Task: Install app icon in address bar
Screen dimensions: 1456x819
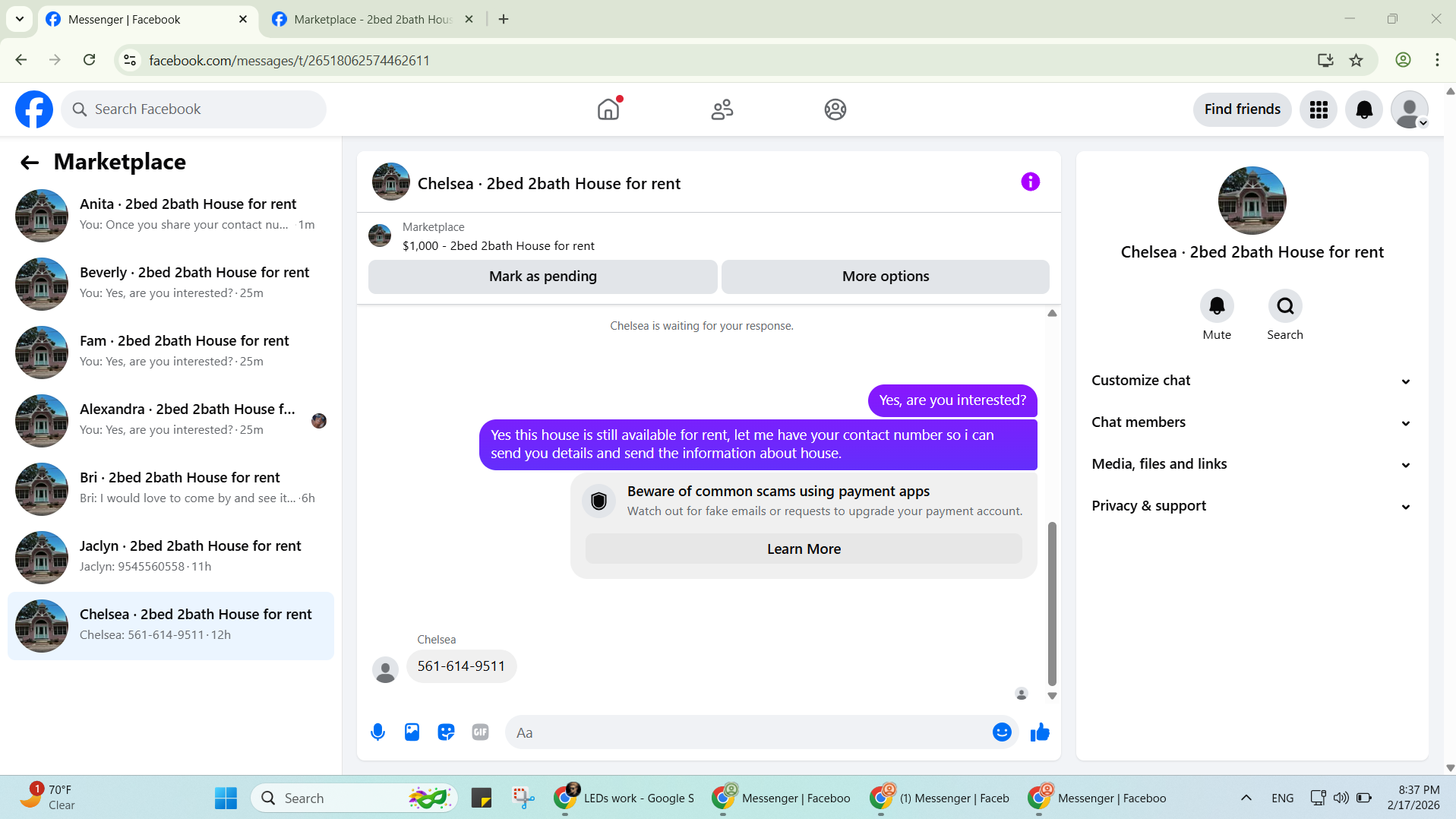Action: pos(1325,60)
